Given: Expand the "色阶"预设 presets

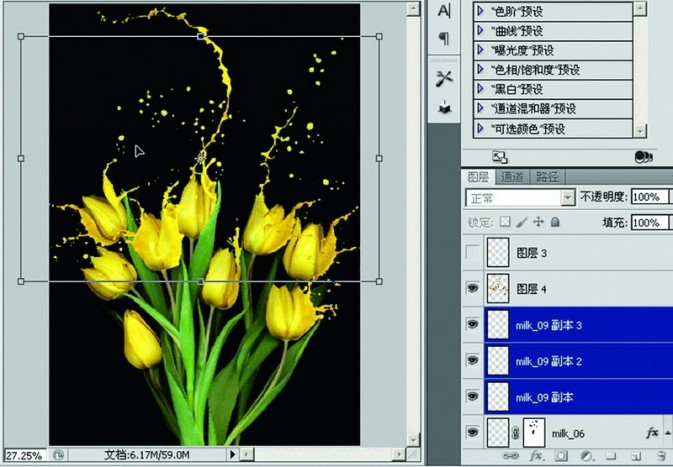Looking at the screenshot, I should click(x=481, y=11).
